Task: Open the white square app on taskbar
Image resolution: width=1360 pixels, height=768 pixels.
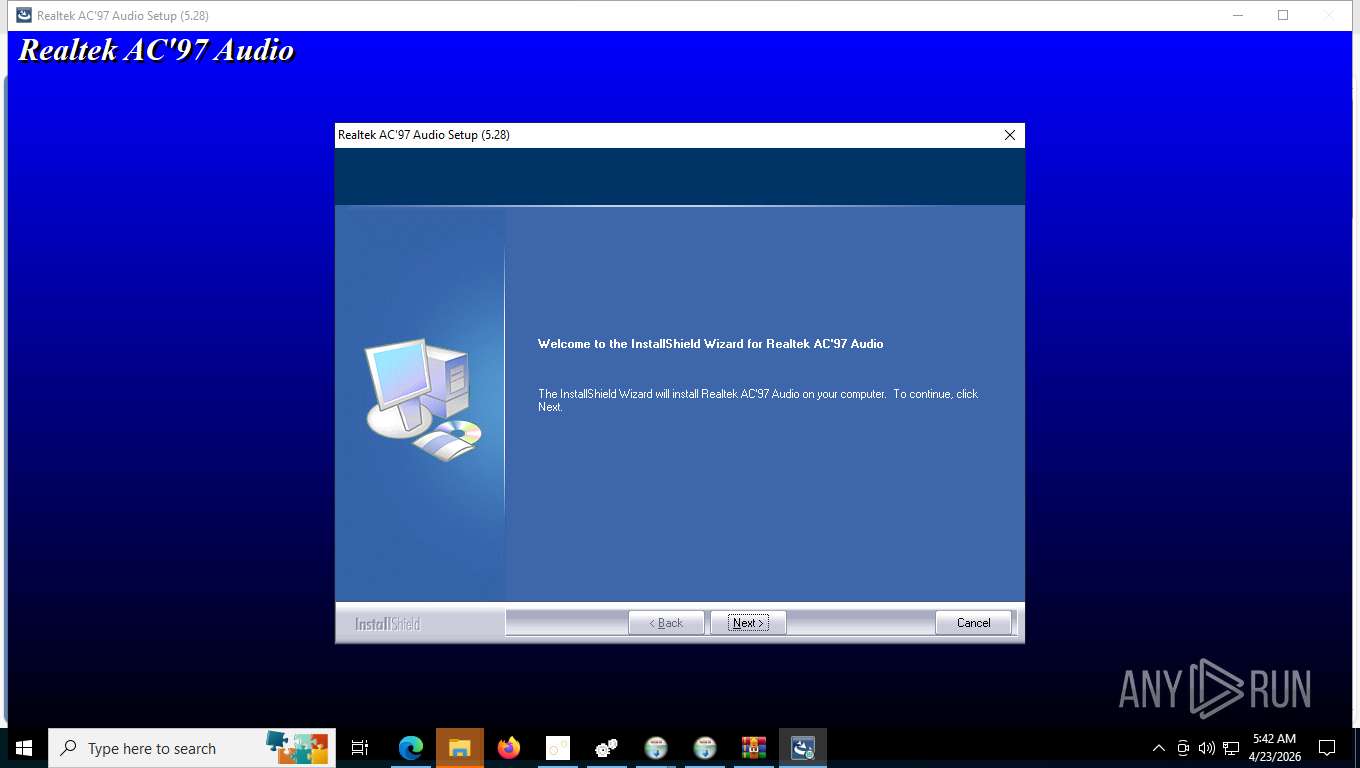Action: [x=558, y=748]
